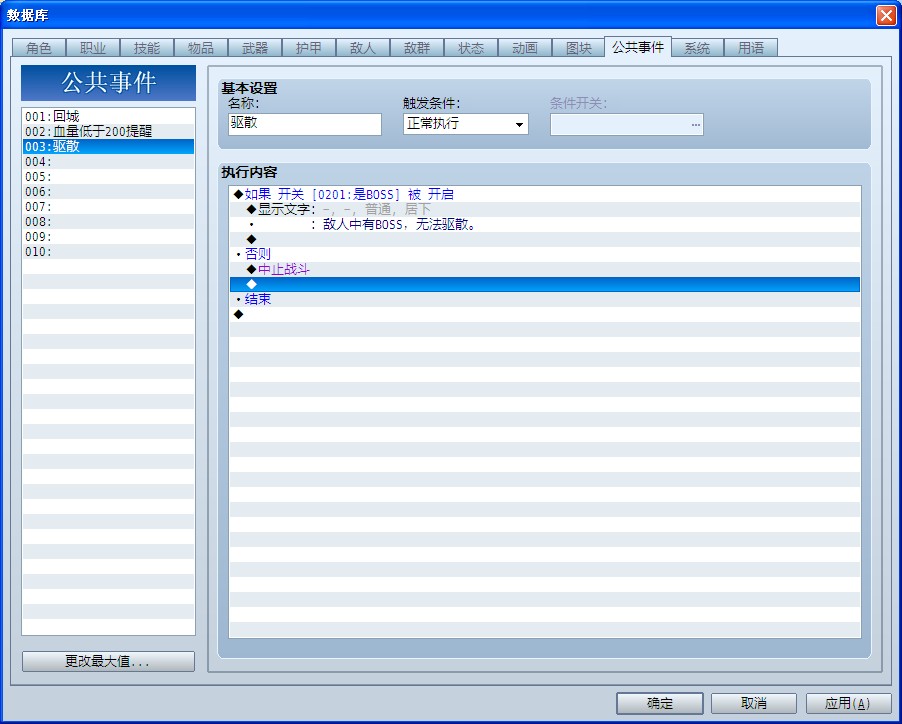902x724 pixels.
Task: Click the 取消 button
Action: 754,703
